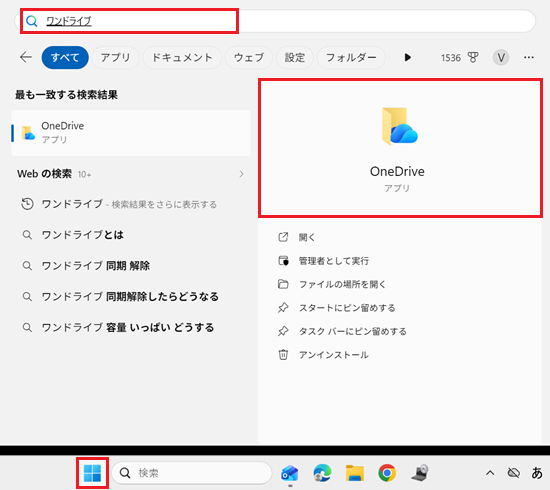Screen dimensions: 550x490
Task: Go back with the left arrow
Action: click(26, 57)
